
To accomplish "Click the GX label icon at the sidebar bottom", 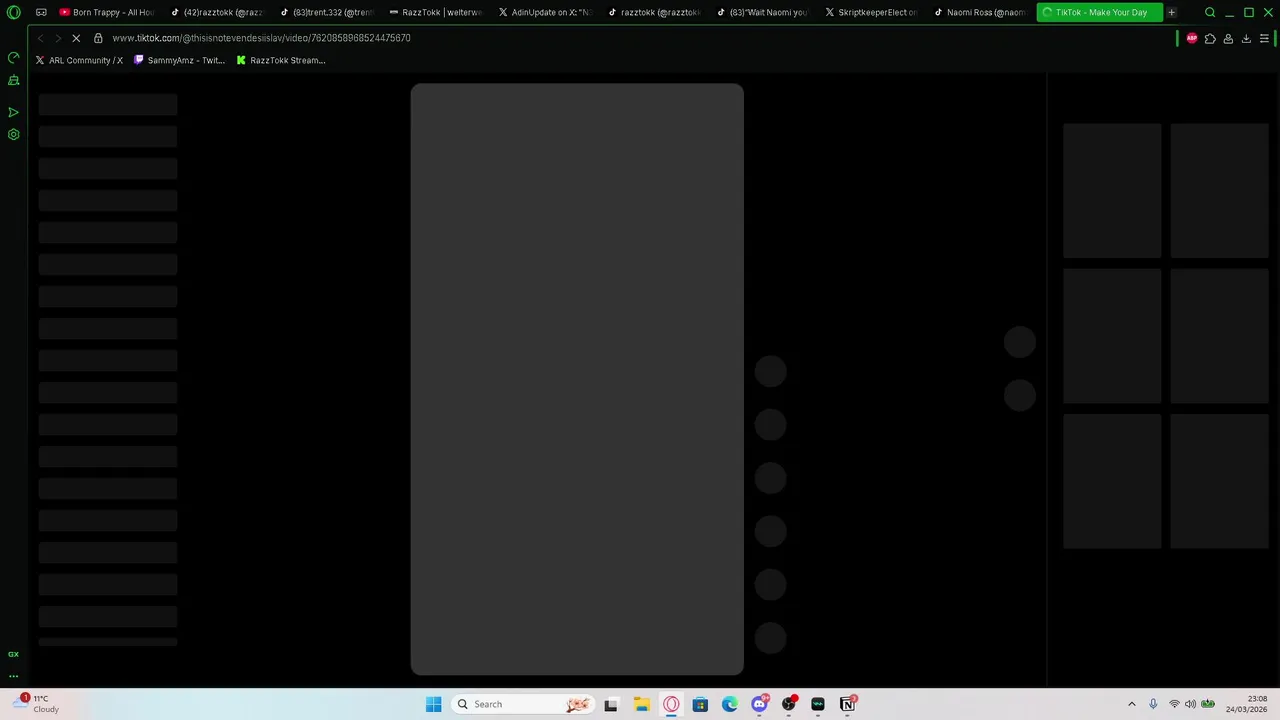I will tap(13, 654).
